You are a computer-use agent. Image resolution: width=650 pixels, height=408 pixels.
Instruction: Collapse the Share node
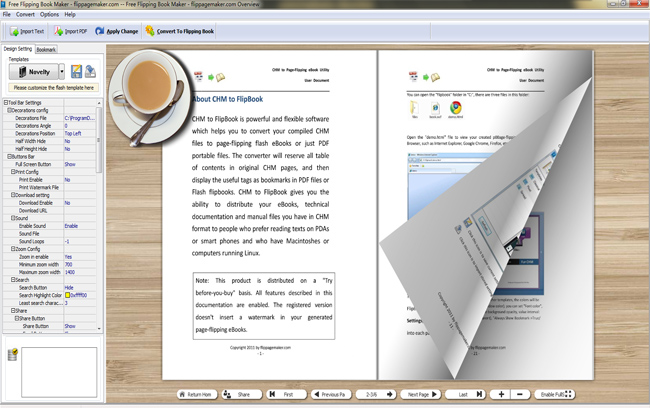point(13,311)
